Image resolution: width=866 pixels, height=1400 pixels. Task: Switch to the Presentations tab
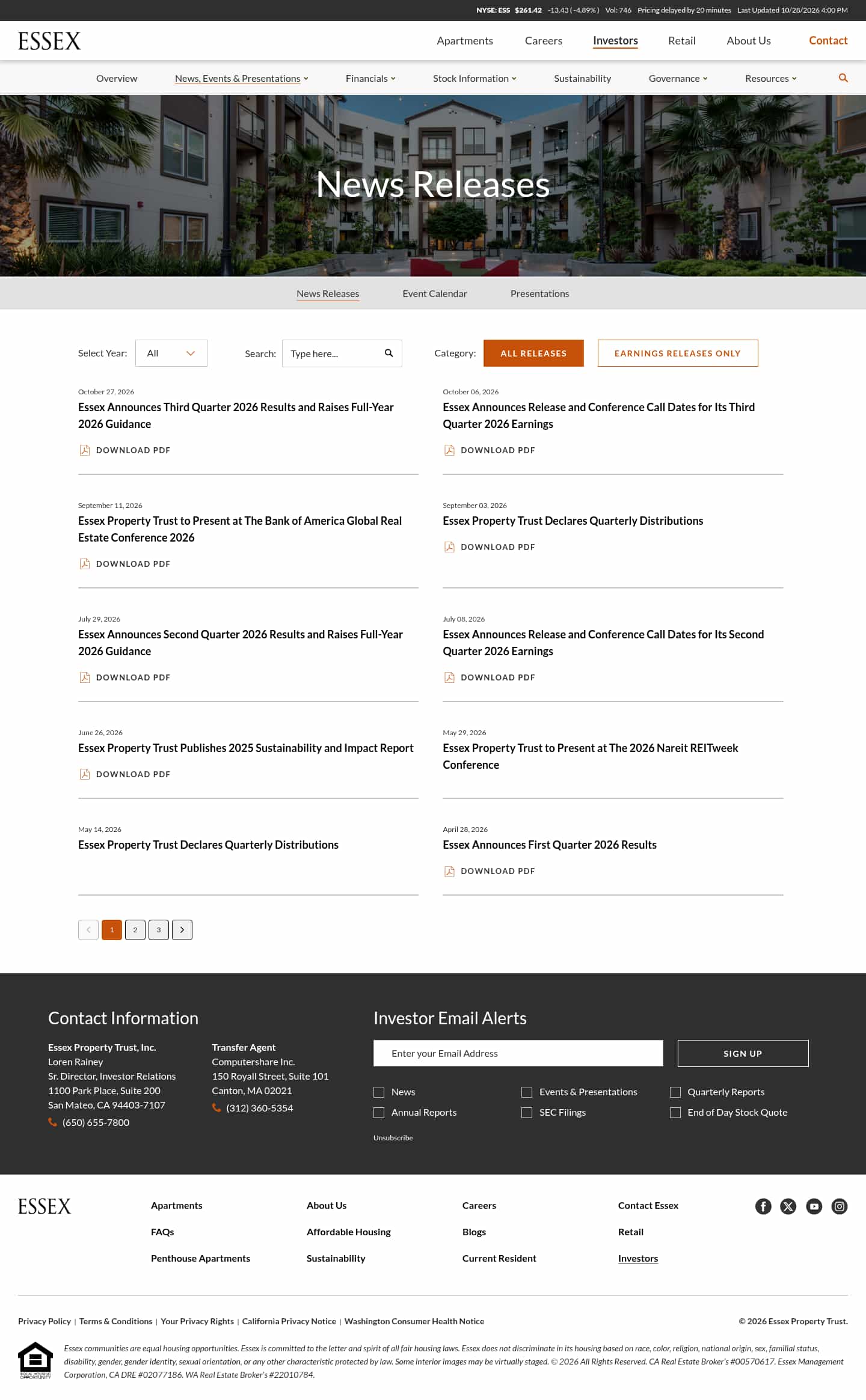[539, 293]
